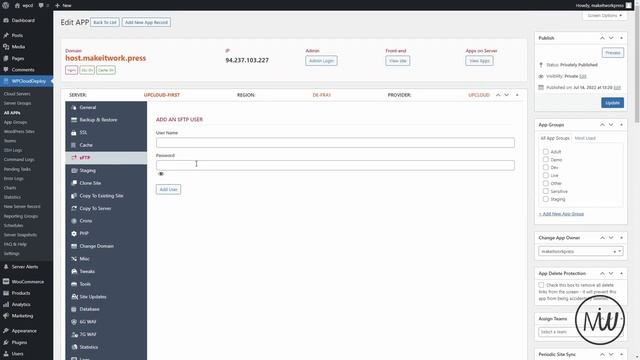Click the Tweaks icon
Screen dimensions: 640x360
[74, 271]
